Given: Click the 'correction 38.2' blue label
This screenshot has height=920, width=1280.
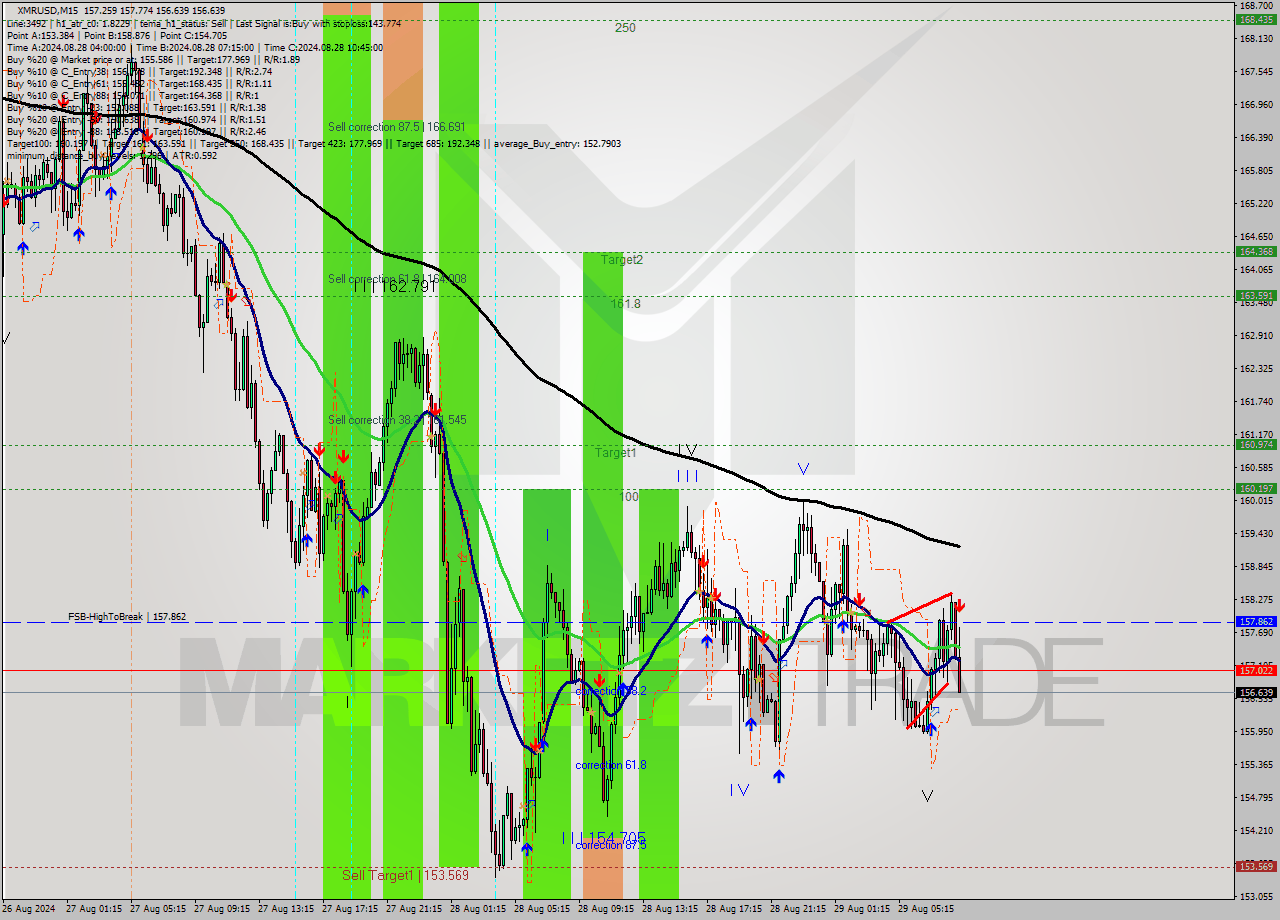Looking at the screenshot, I should coord(611,691).
